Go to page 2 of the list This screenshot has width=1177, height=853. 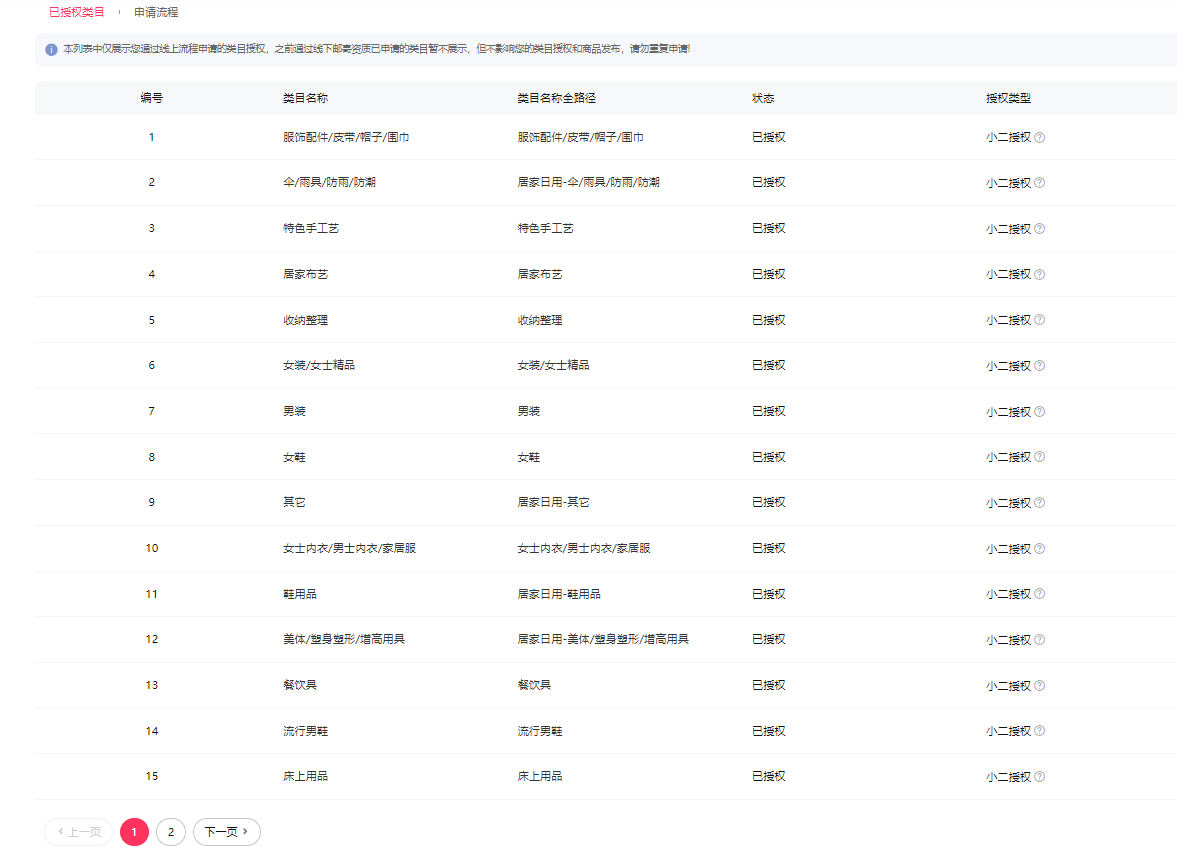click(x=171, y=832)
